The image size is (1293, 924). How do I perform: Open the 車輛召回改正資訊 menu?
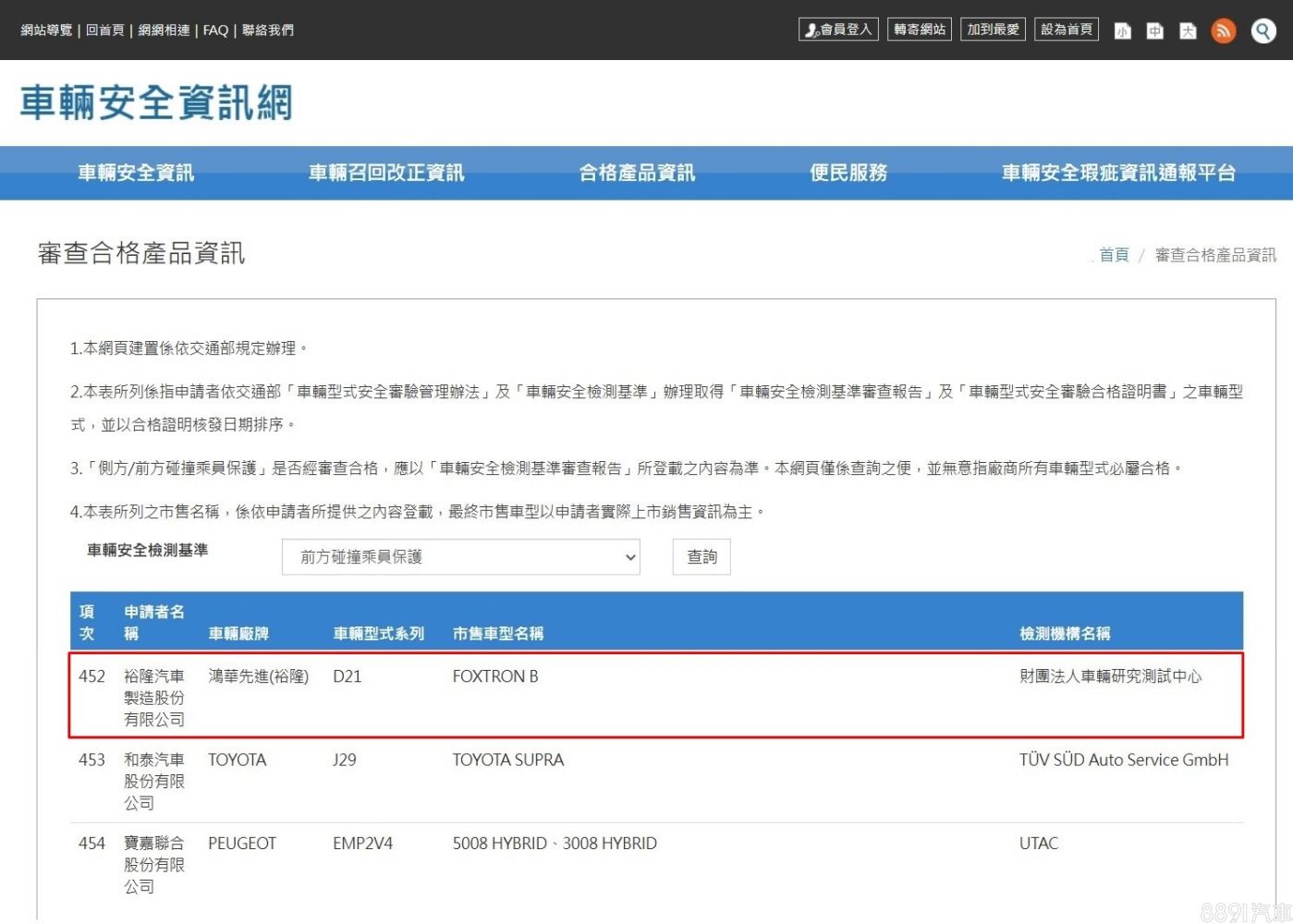click(x=386, y=173)
